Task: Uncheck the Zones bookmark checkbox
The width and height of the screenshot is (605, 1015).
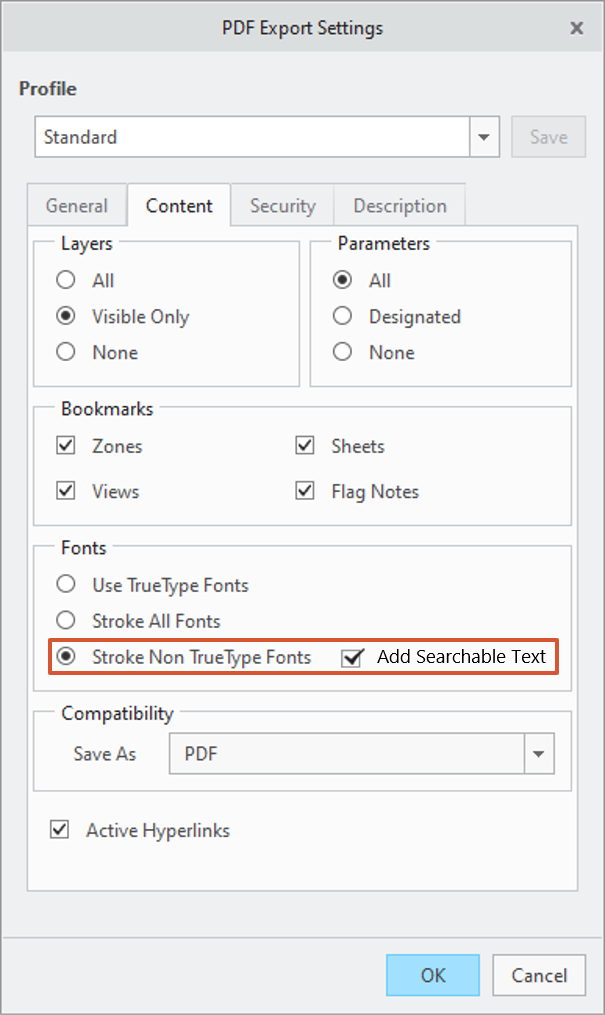Action: (66, 446)
